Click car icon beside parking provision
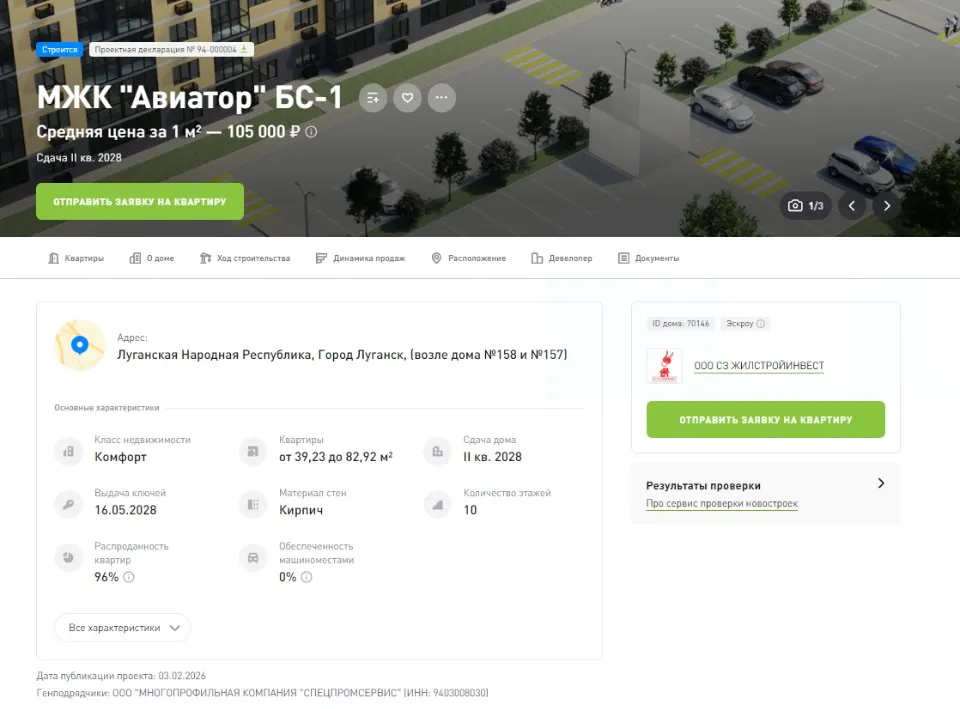This screenshot has height=709, width=960. (x=253, y=558)
